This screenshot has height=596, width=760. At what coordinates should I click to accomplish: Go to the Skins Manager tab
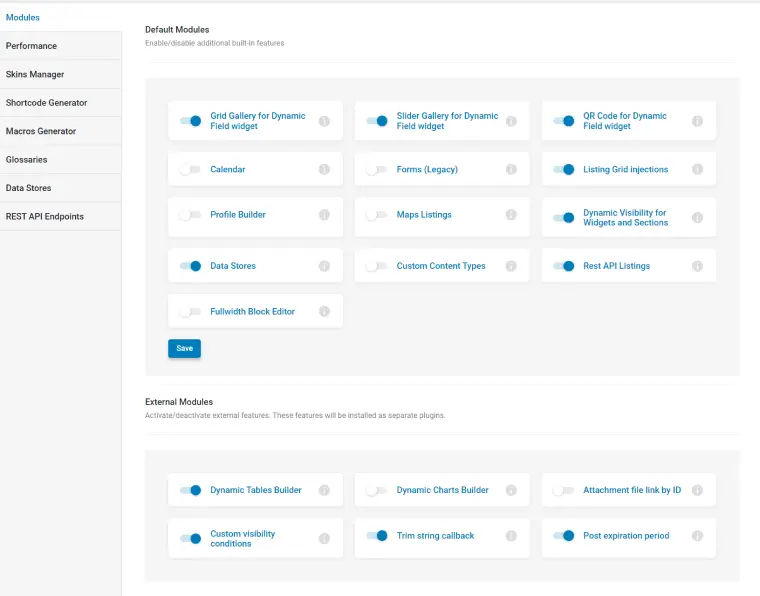pyautogui.click(x=35, y=74)
